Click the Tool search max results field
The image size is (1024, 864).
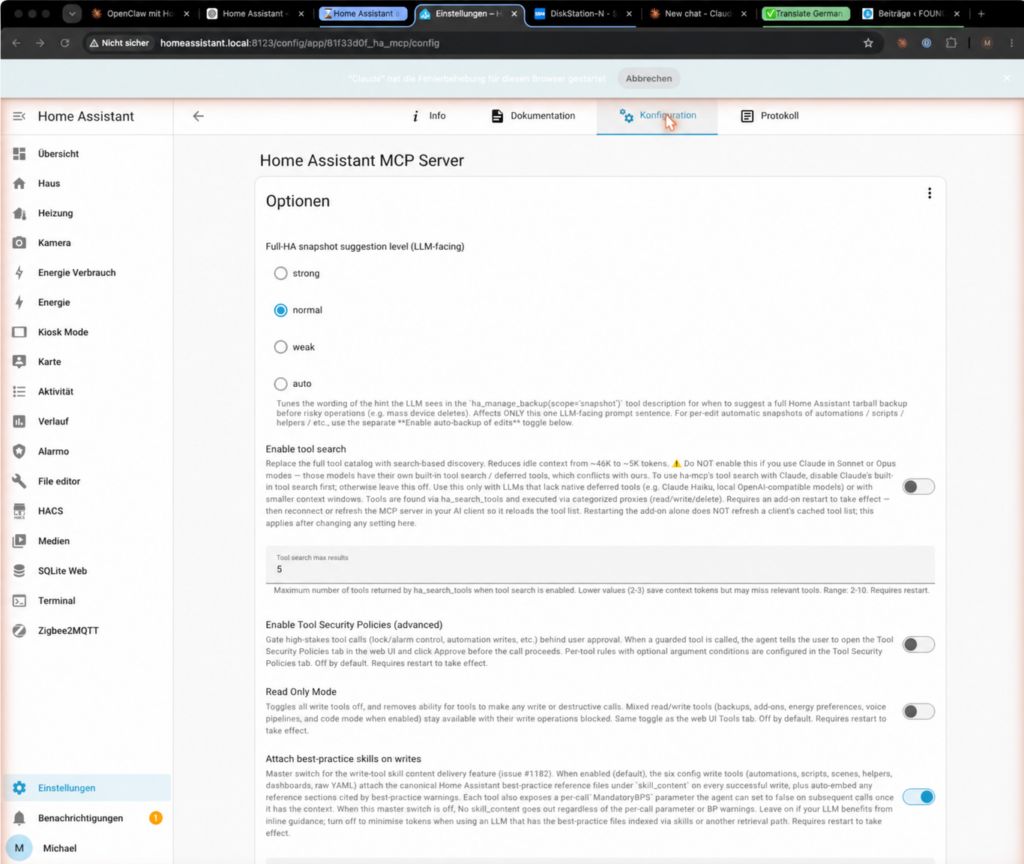click(x=600, y=564)
